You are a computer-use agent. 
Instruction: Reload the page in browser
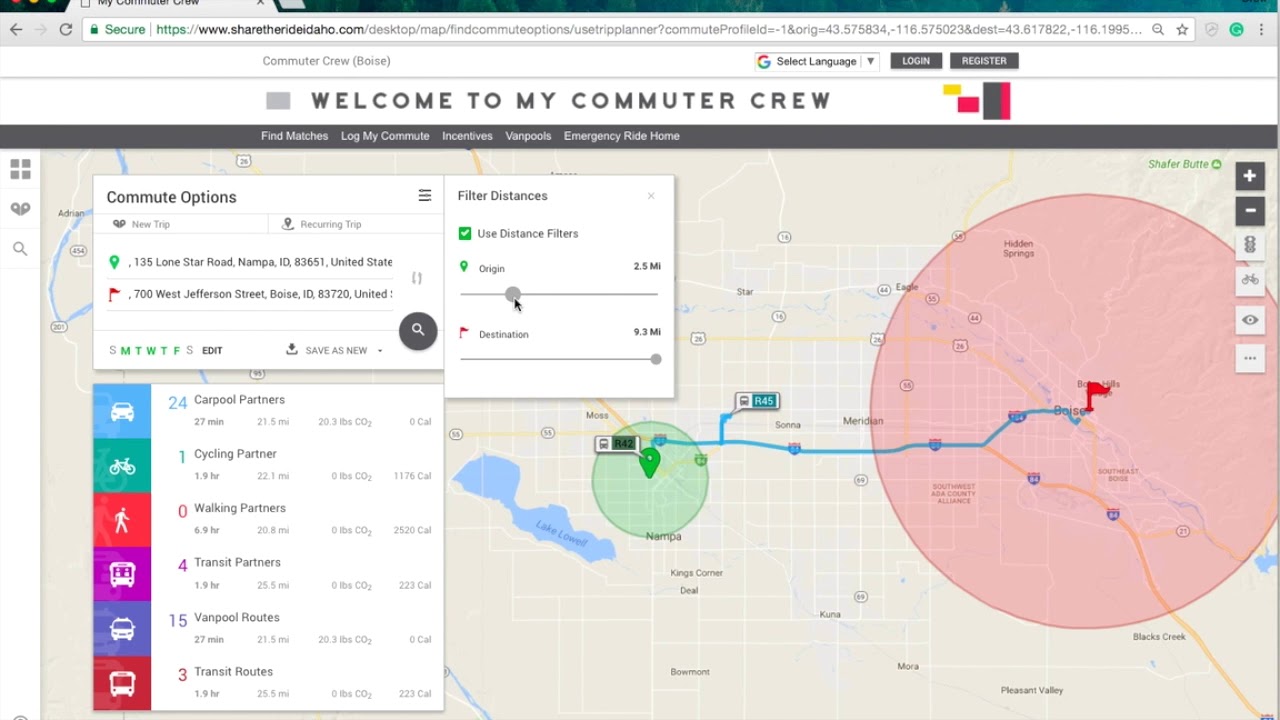coord(66,29)
